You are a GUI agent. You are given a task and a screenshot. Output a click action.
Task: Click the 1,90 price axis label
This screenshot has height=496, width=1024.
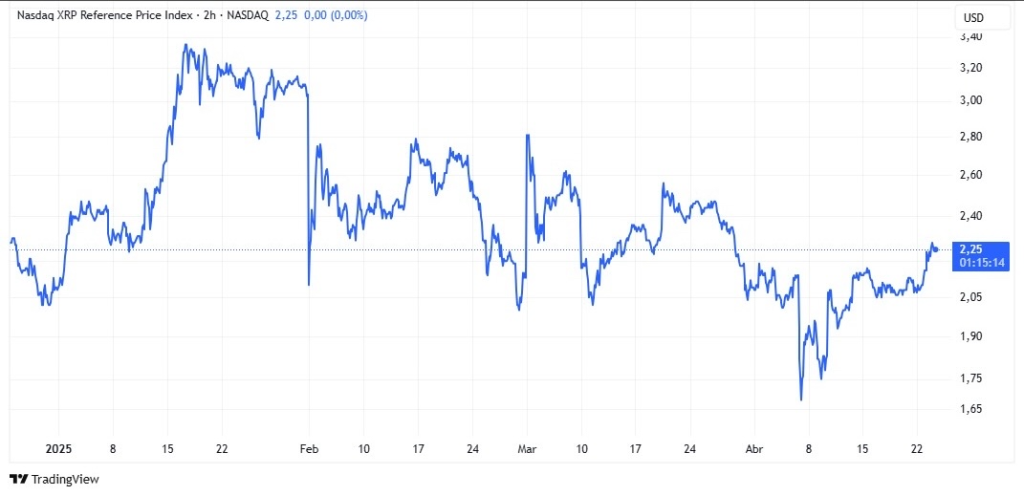pyautogui.click(x=970, y=336)
